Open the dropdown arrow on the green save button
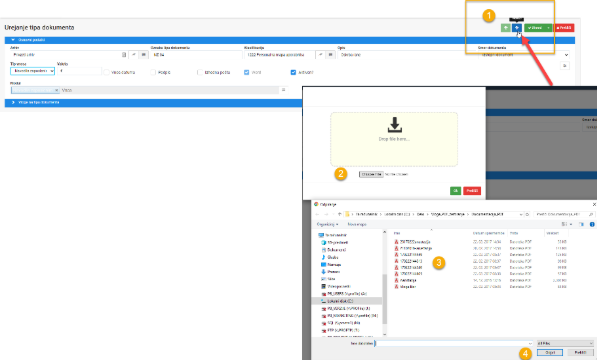Viewport: 597px width, 360px height. point(548,28)
